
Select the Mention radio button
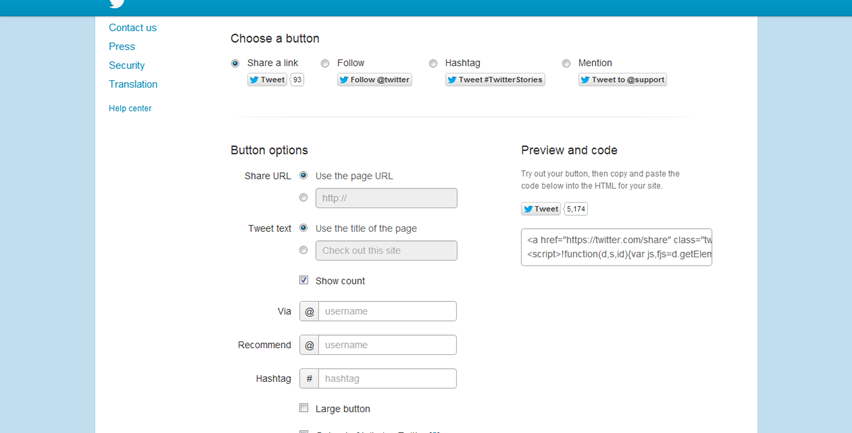tap(566, 64)
